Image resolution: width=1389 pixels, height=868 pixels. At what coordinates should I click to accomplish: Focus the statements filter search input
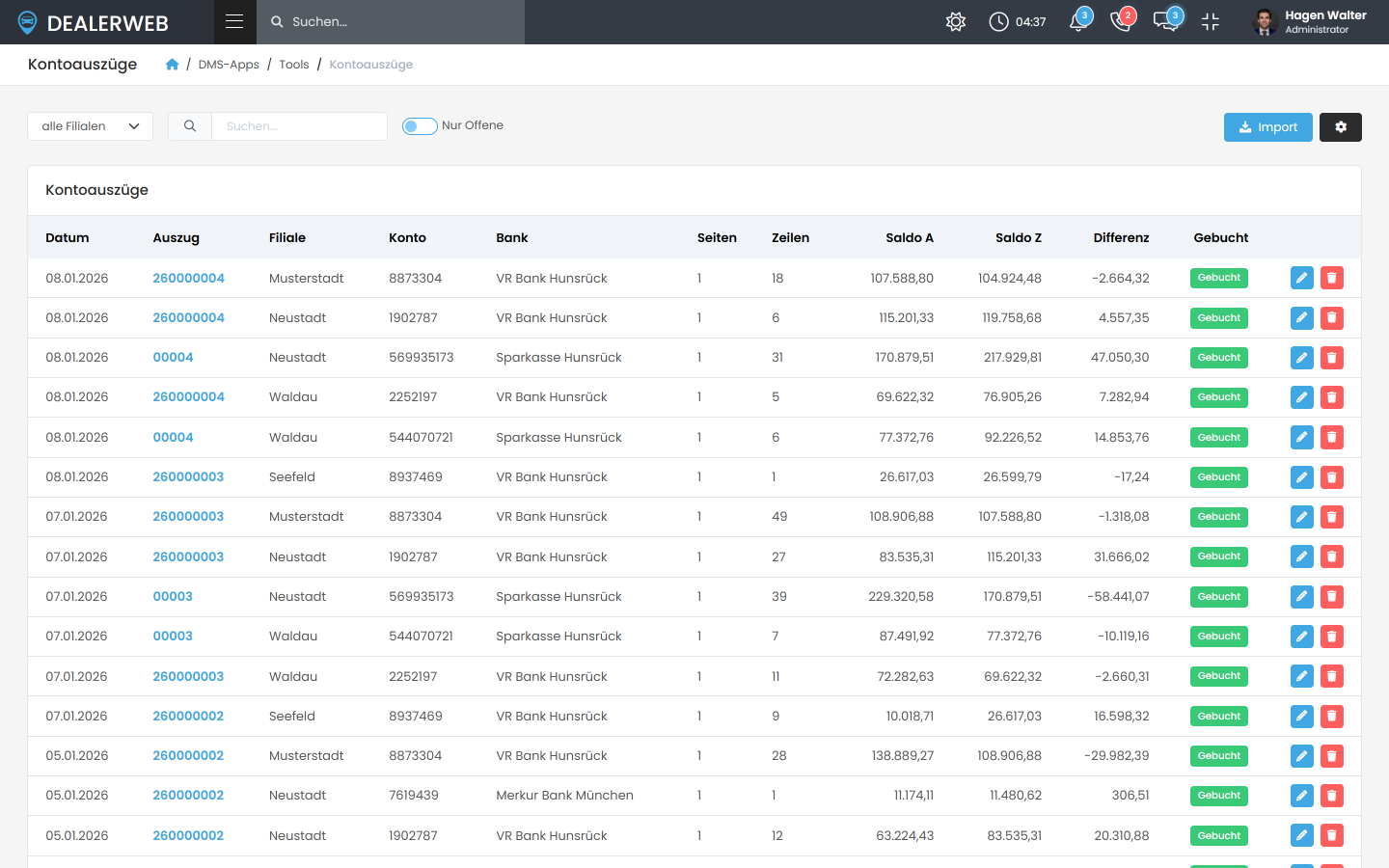299,126
